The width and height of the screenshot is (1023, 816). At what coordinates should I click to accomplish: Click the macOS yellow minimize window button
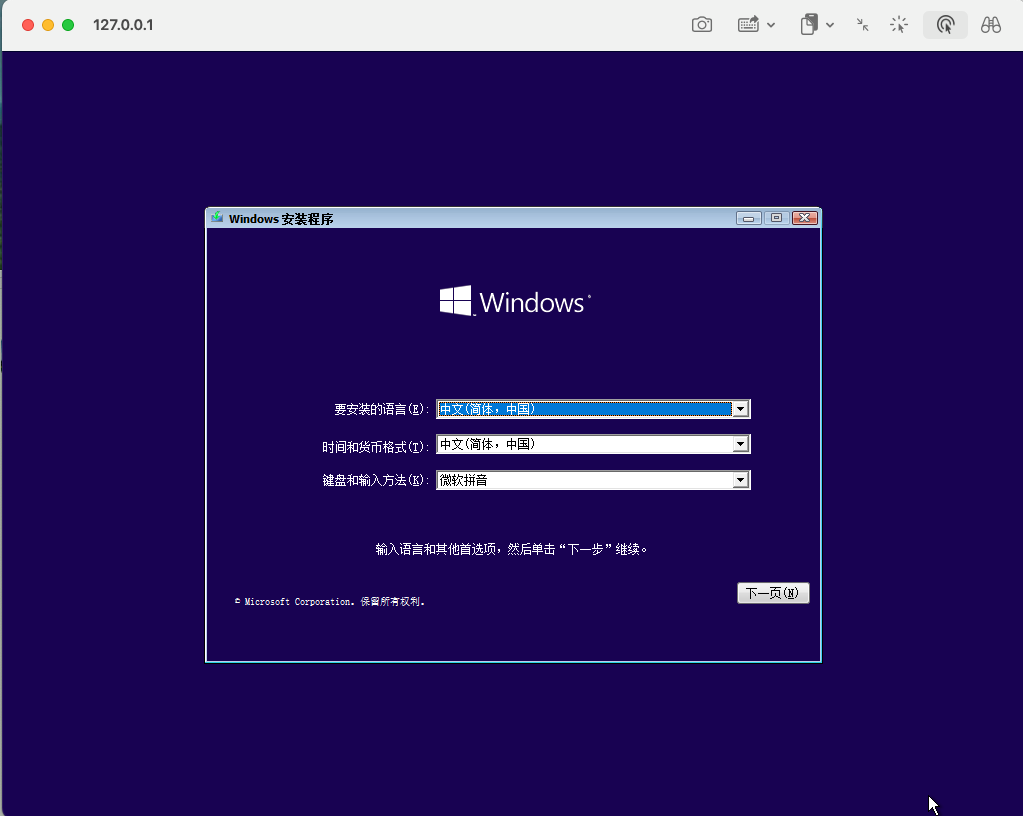[48, 24]
